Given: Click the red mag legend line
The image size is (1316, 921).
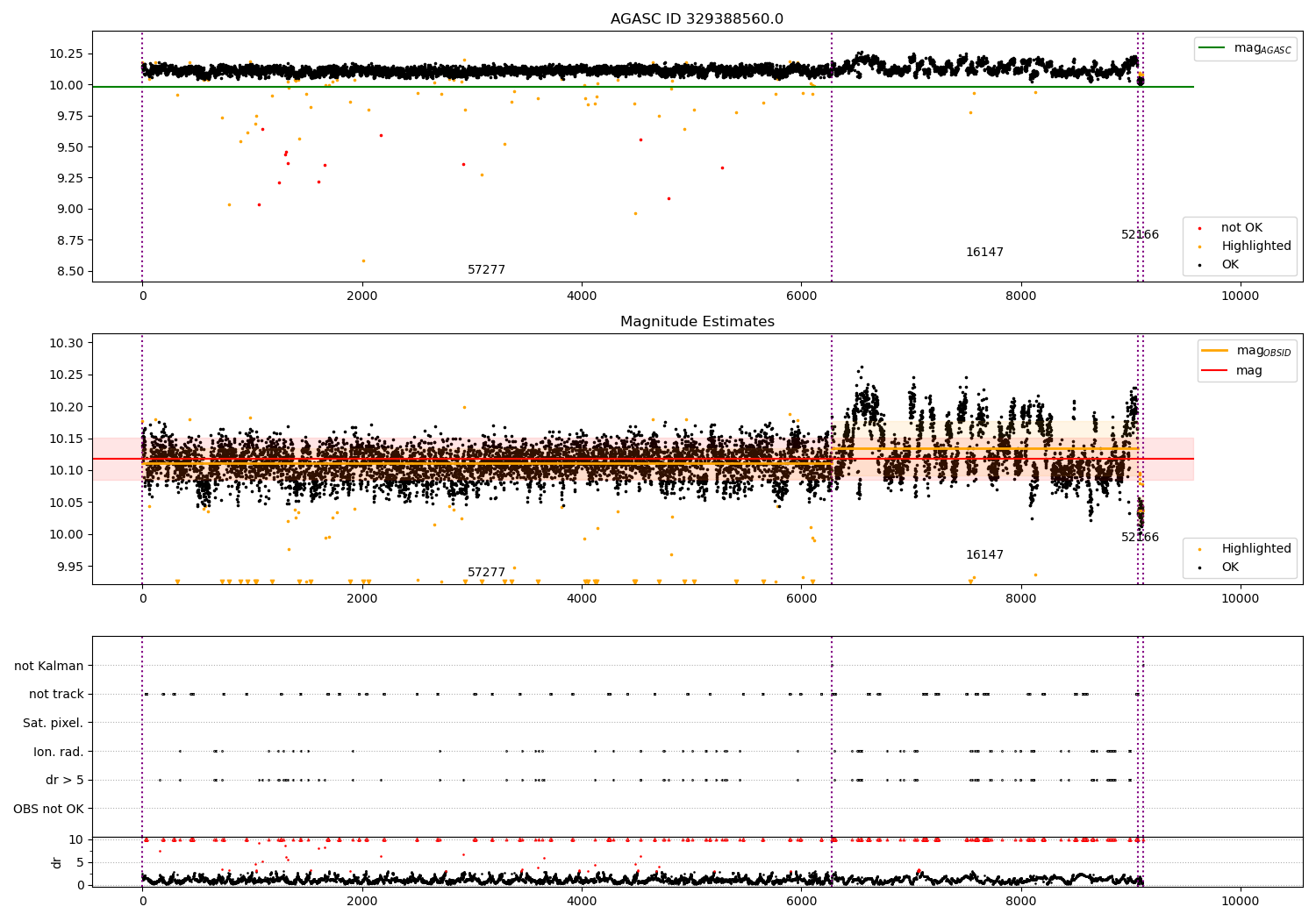Looking at the screenshot, I should pyautogui.click(x=1215, y=371).
